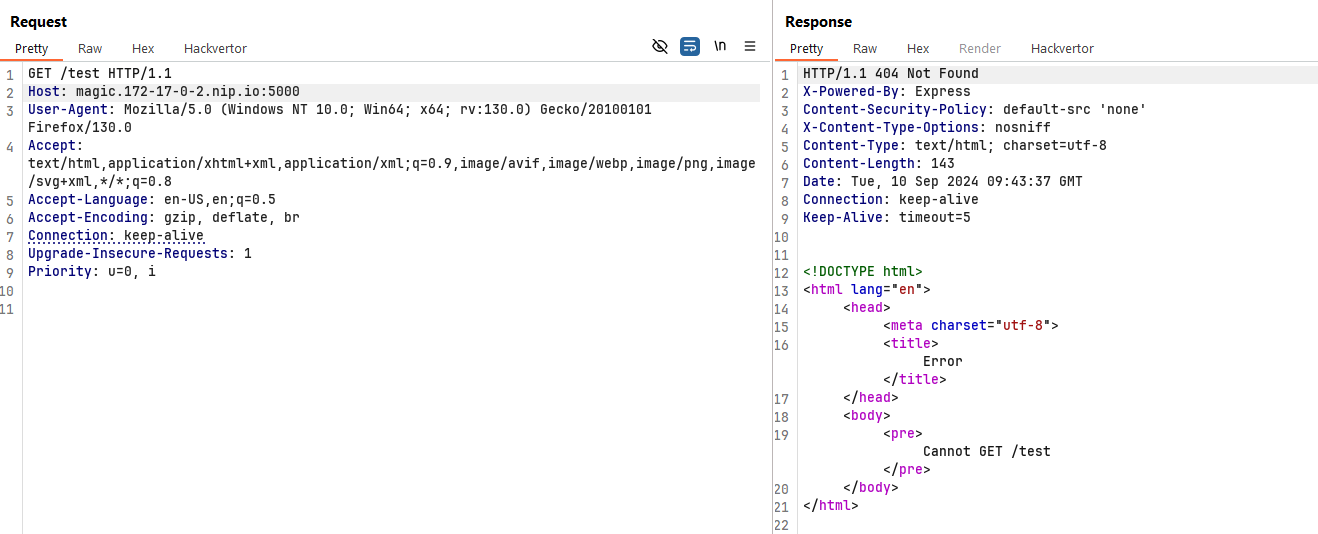Select the Request Pretty tab
1318x534 pixels.
[32, 48]
